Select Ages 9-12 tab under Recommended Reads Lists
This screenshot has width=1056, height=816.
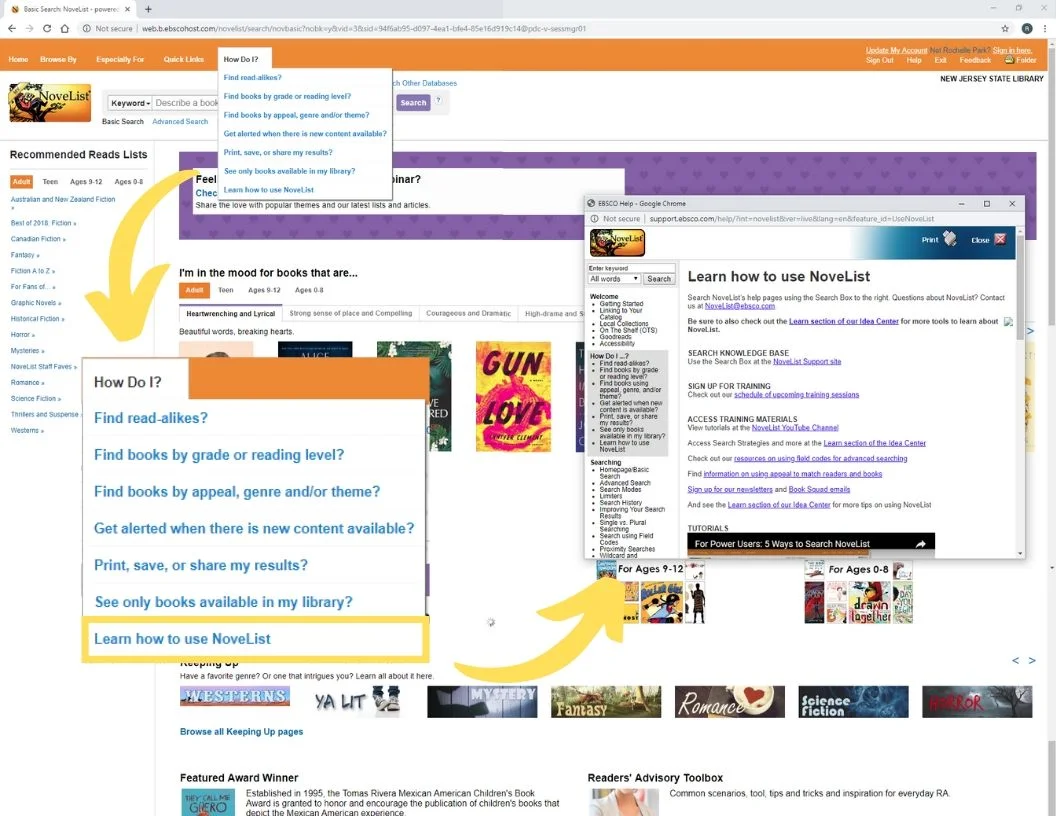86,182
